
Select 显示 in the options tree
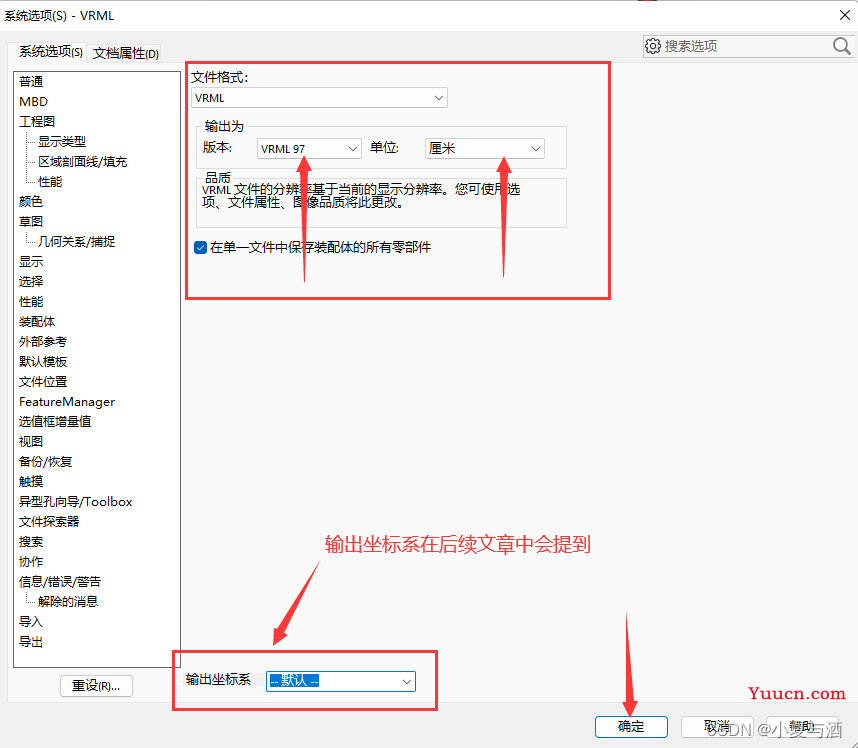click(31, 262)
